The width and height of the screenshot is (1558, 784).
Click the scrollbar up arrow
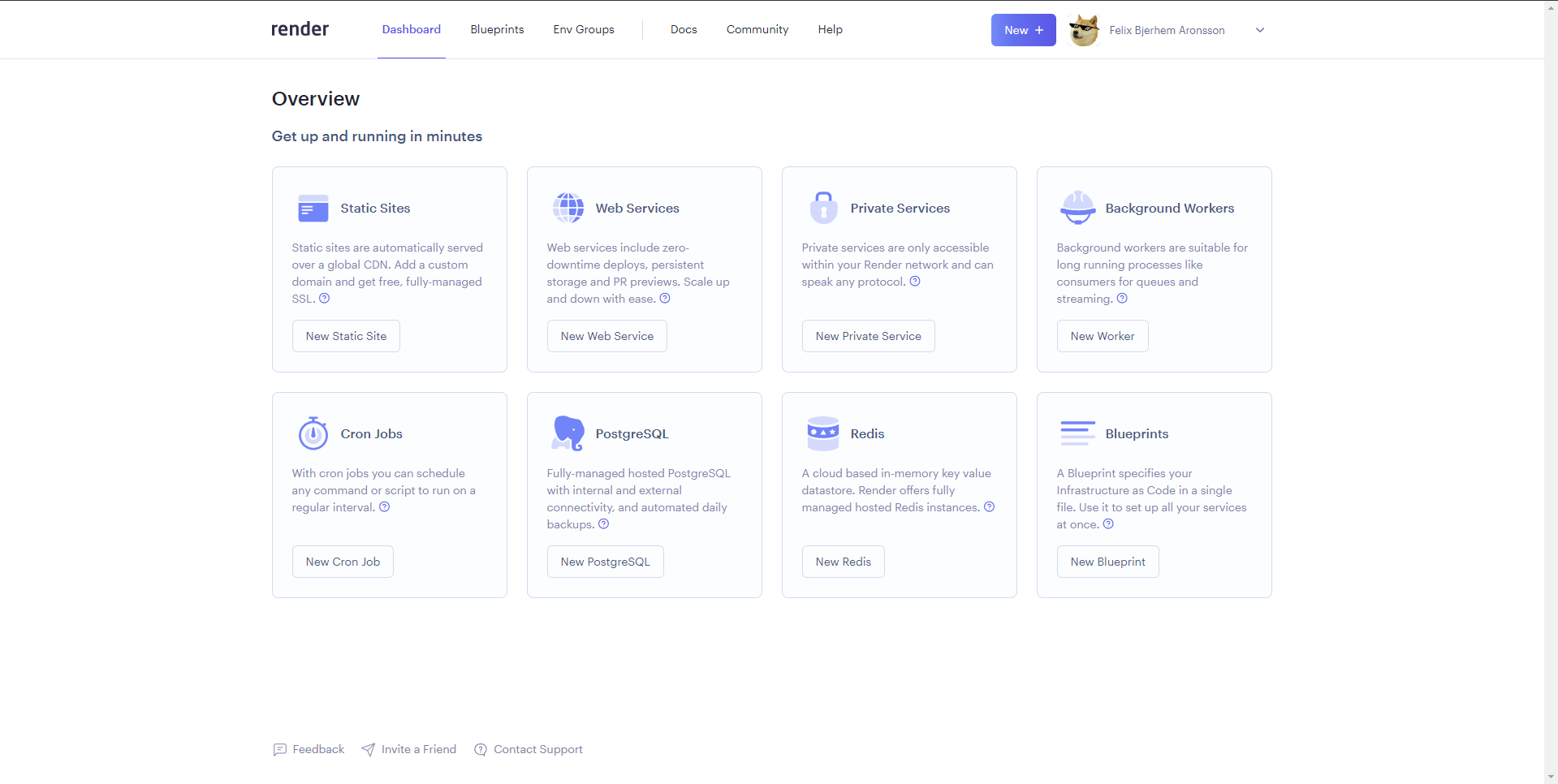[1551, 6]
